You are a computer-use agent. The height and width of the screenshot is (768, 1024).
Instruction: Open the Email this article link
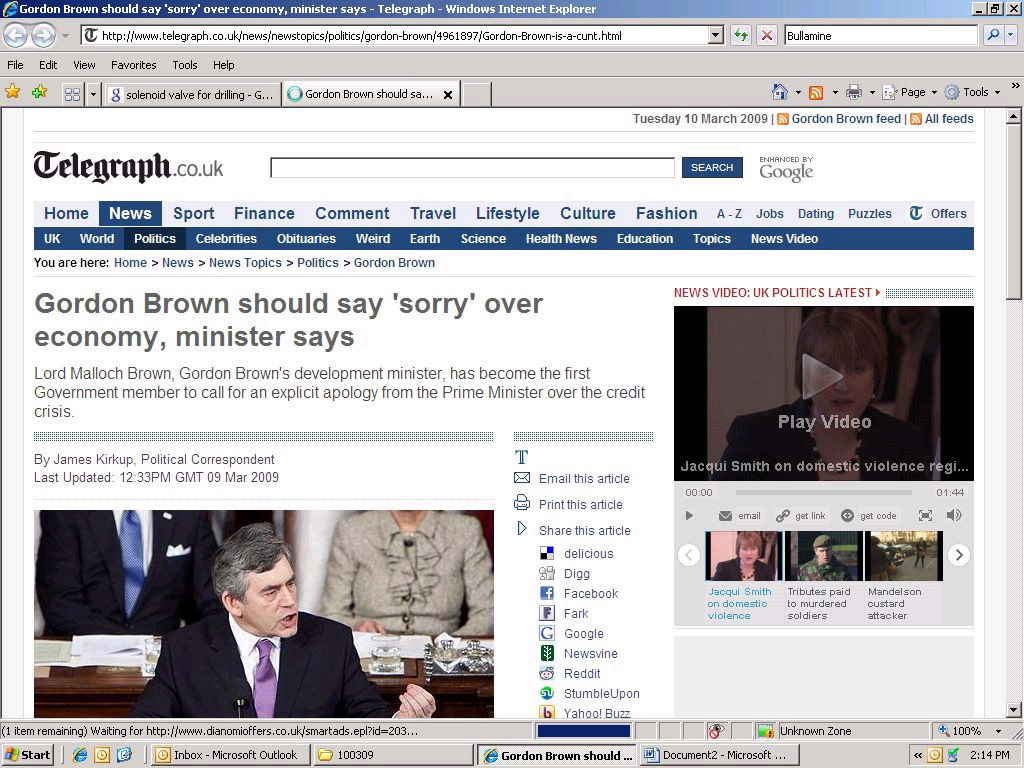pyautogui.click(x=584, y=479)
